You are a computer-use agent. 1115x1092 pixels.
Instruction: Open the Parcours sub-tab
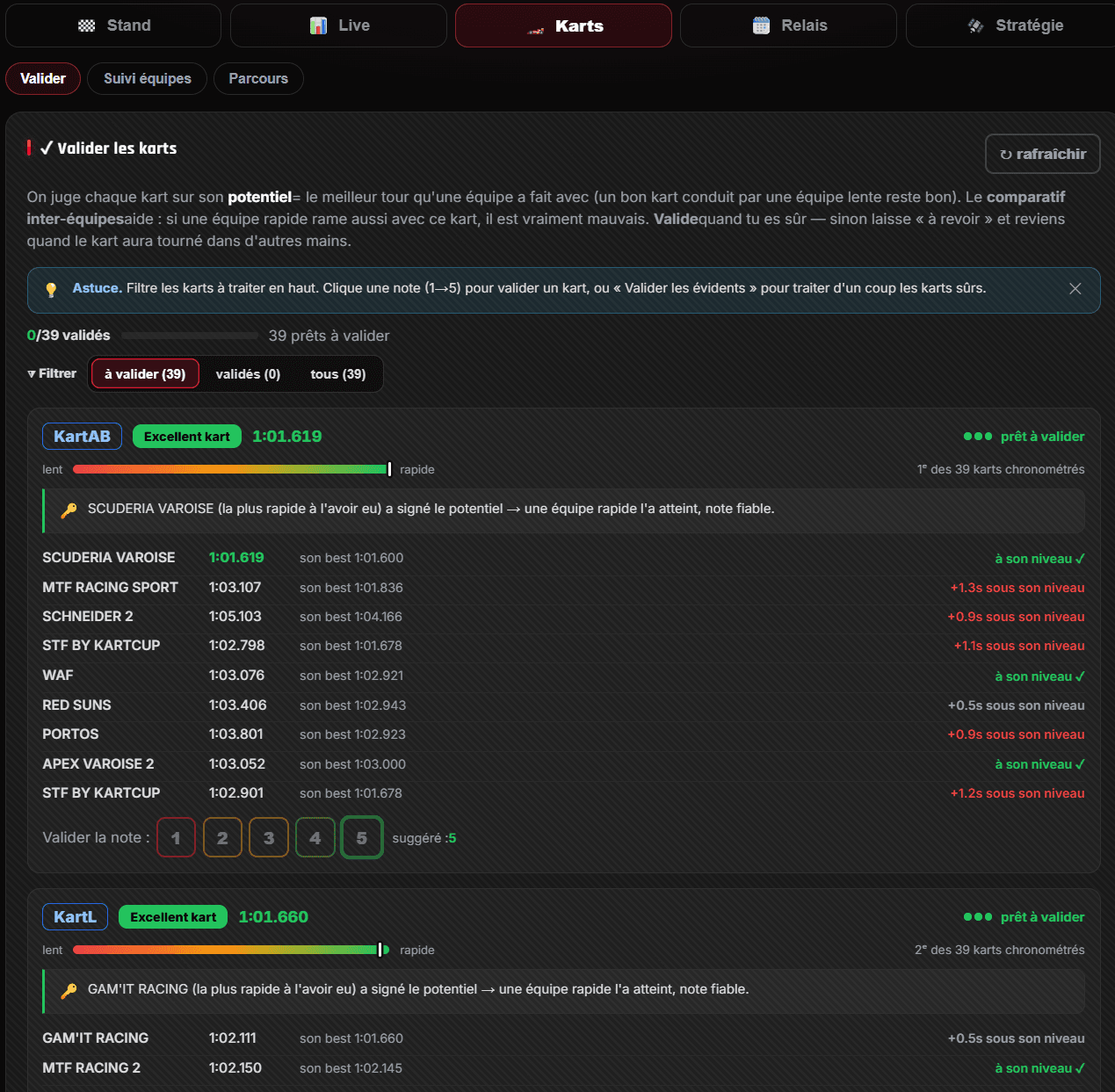pyautogui.click(x=258, y=78)
